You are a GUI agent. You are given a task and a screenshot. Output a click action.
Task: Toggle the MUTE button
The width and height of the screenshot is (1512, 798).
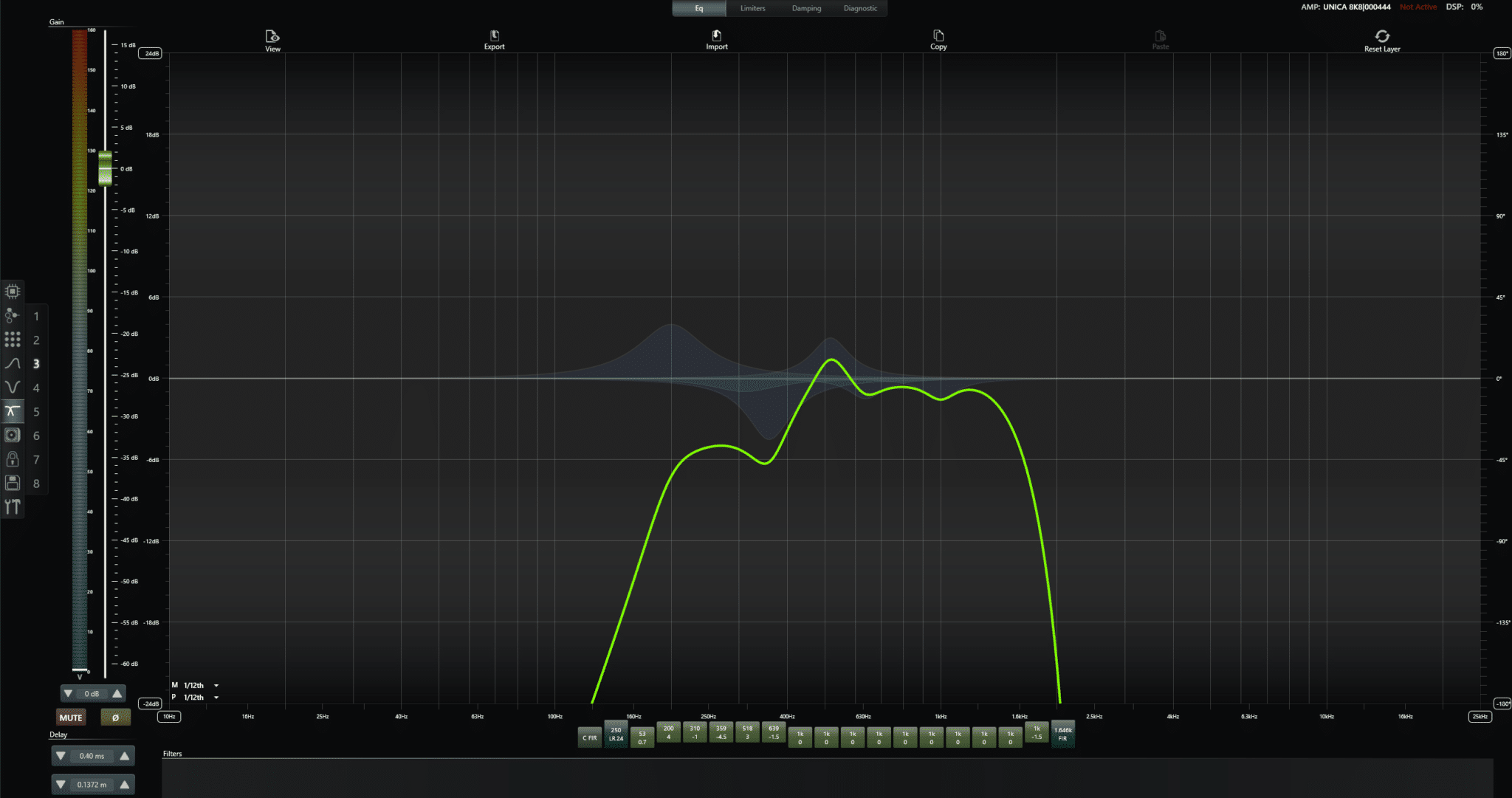(x=71, y=718)
